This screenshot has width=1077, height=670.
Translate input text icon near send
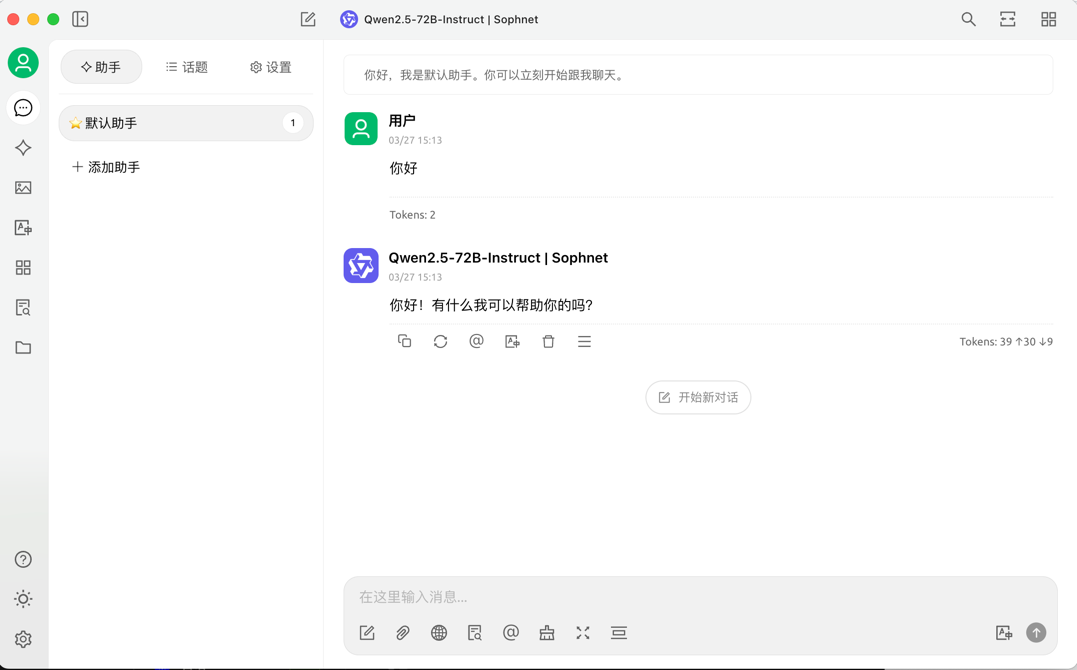pos(1004,633)
